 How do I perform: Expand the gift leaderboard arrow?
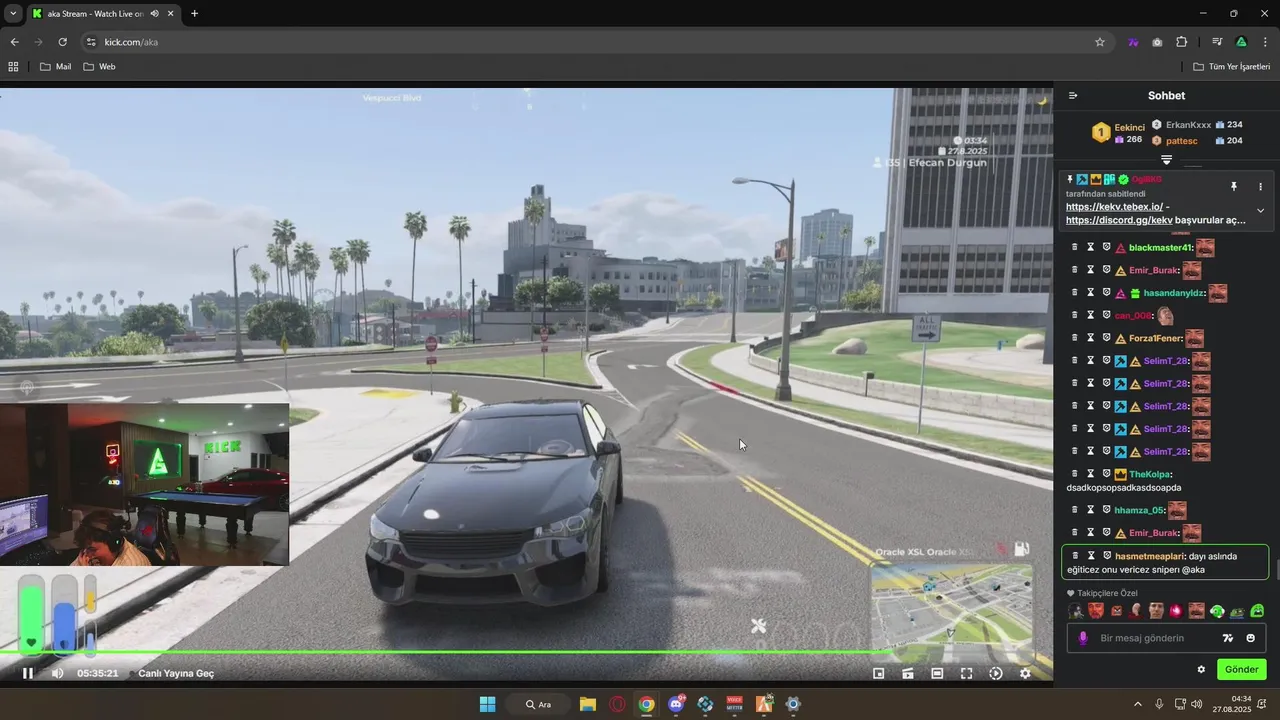tap(1166, 160)
